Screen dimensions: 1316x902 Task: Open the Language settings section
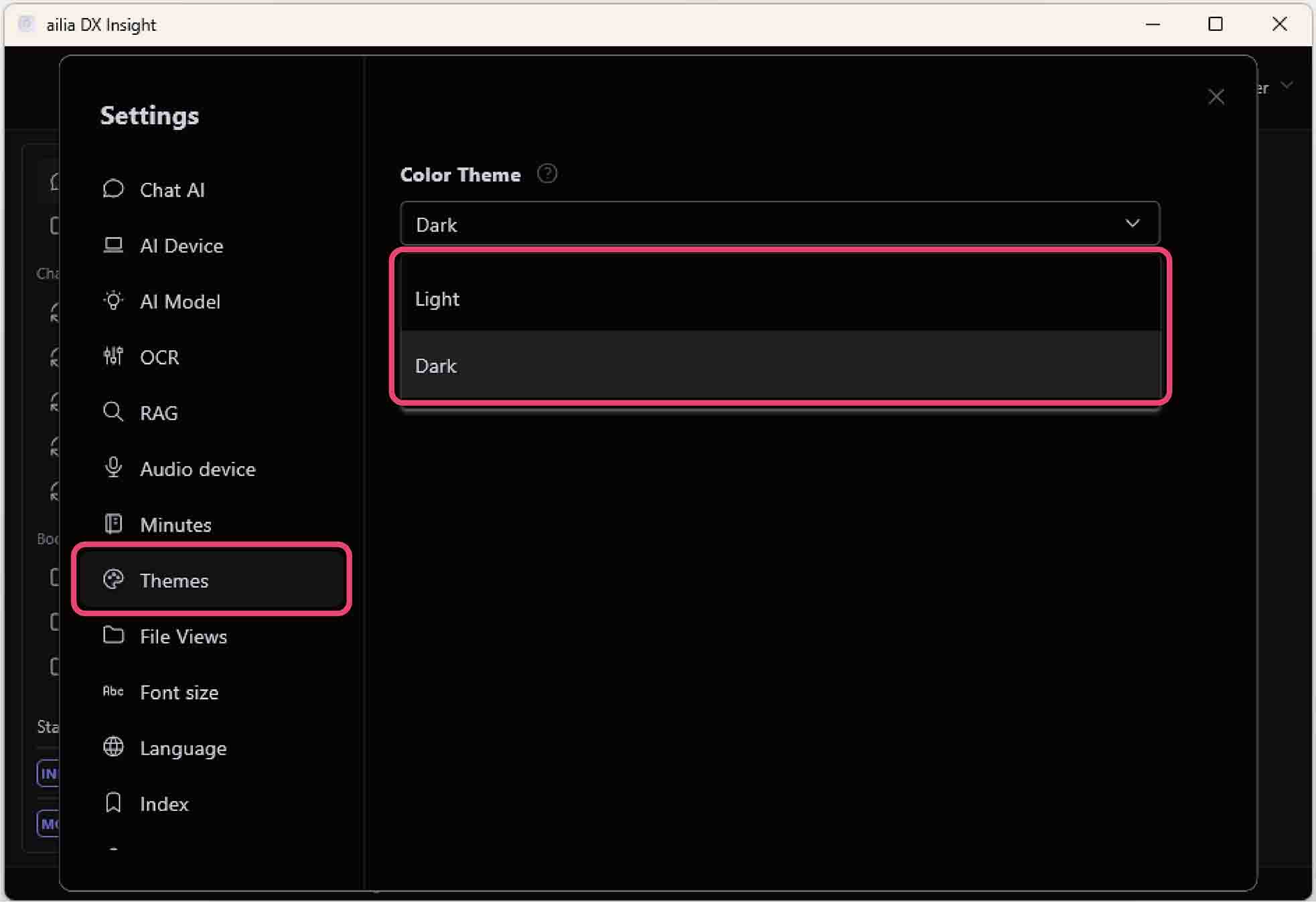click(x=183, y=747)
